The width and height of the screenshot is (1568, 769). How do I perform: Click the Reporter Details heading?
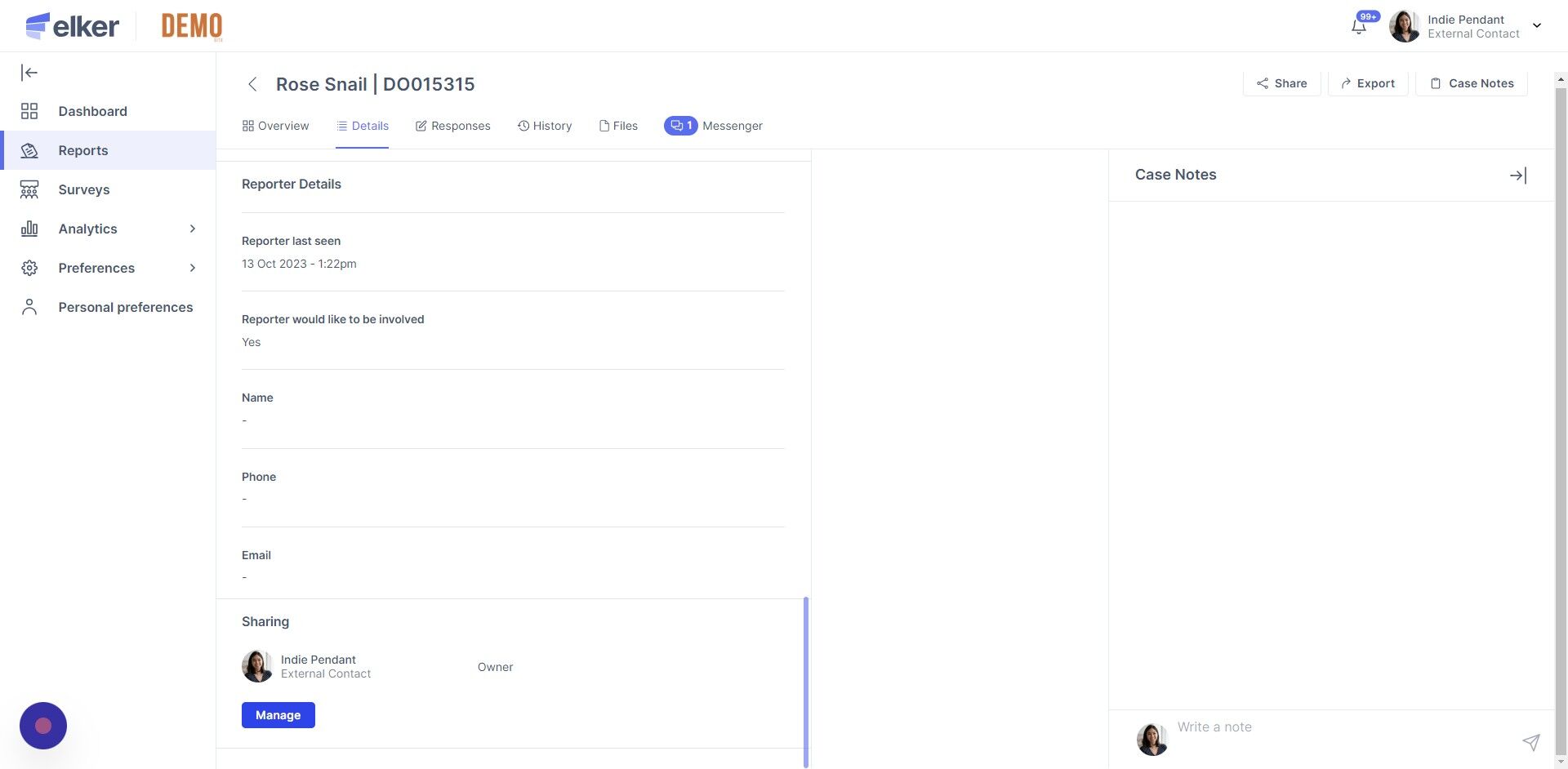pyautogui.click(x=292, y=184)
